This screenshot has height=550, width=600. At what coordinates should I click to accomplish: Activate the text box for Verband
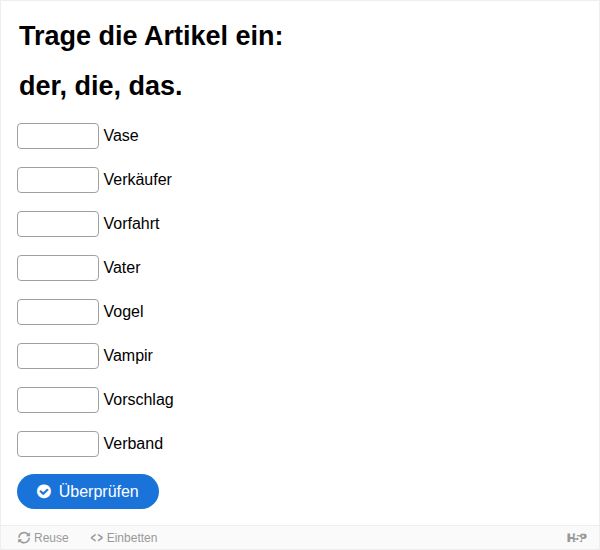point(58,444)
